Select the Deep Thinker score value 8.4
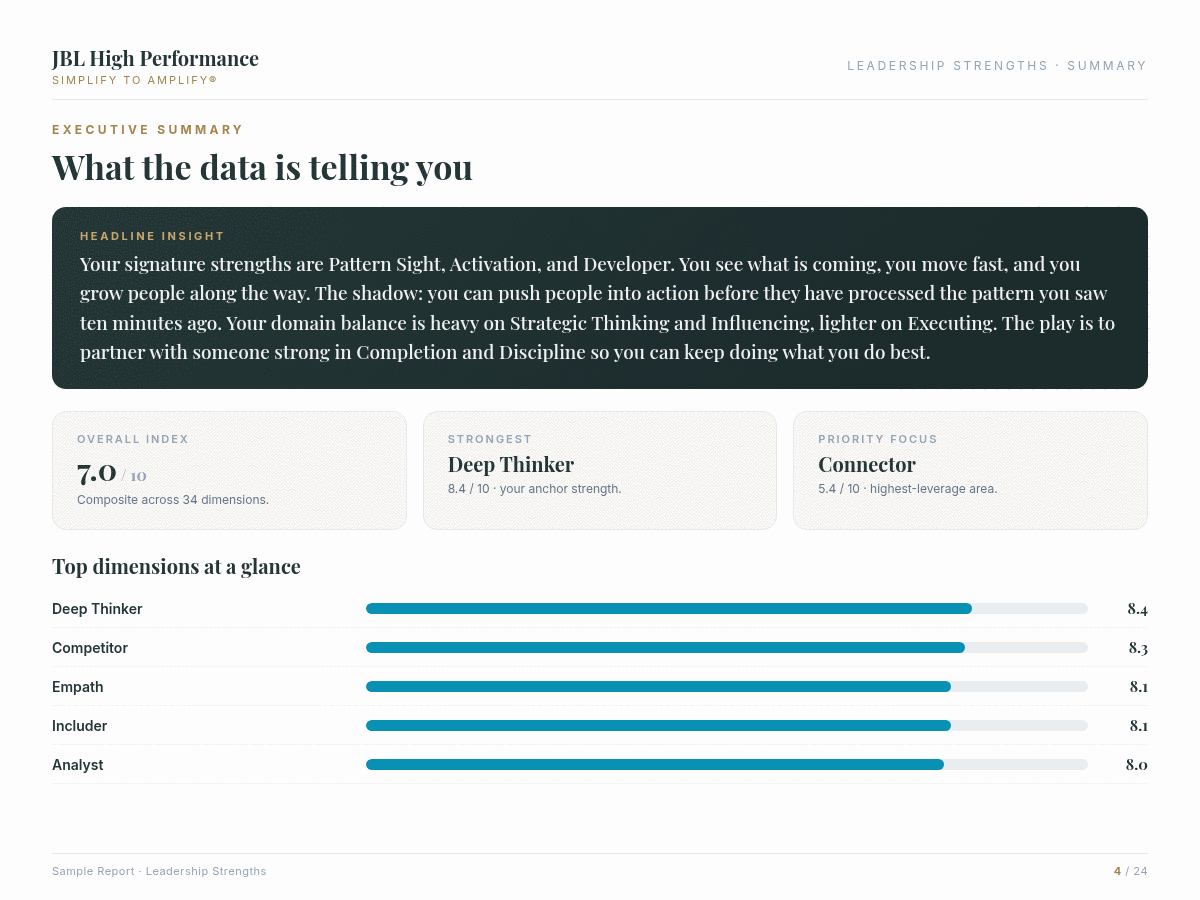 tap(1137, 609)
